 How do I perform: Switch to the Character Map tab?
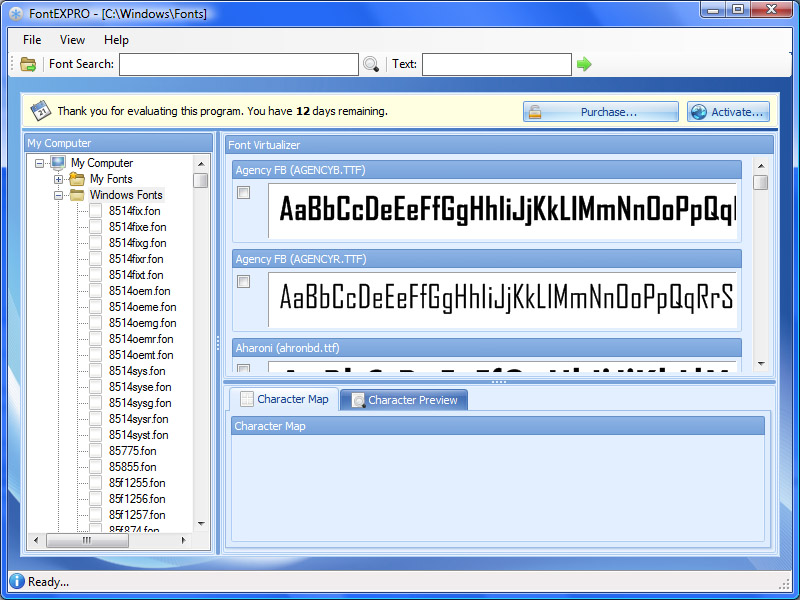pyautogui.click(x=284, y=399)
